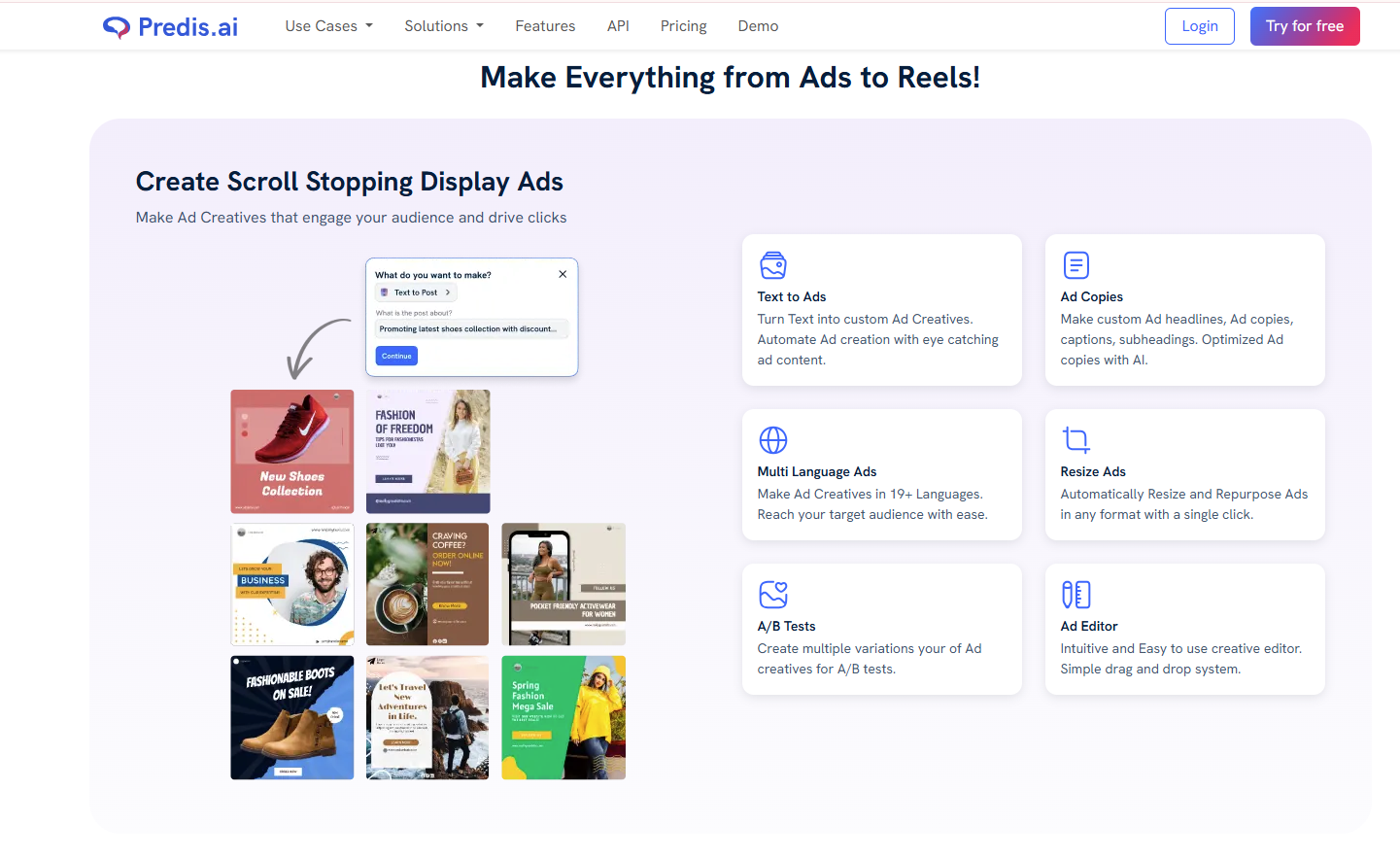Image resolution: width=1400 pixels, height=860 pixels.
Task: Click the 'Text to Ads' card title
Action: click(792, 297)
